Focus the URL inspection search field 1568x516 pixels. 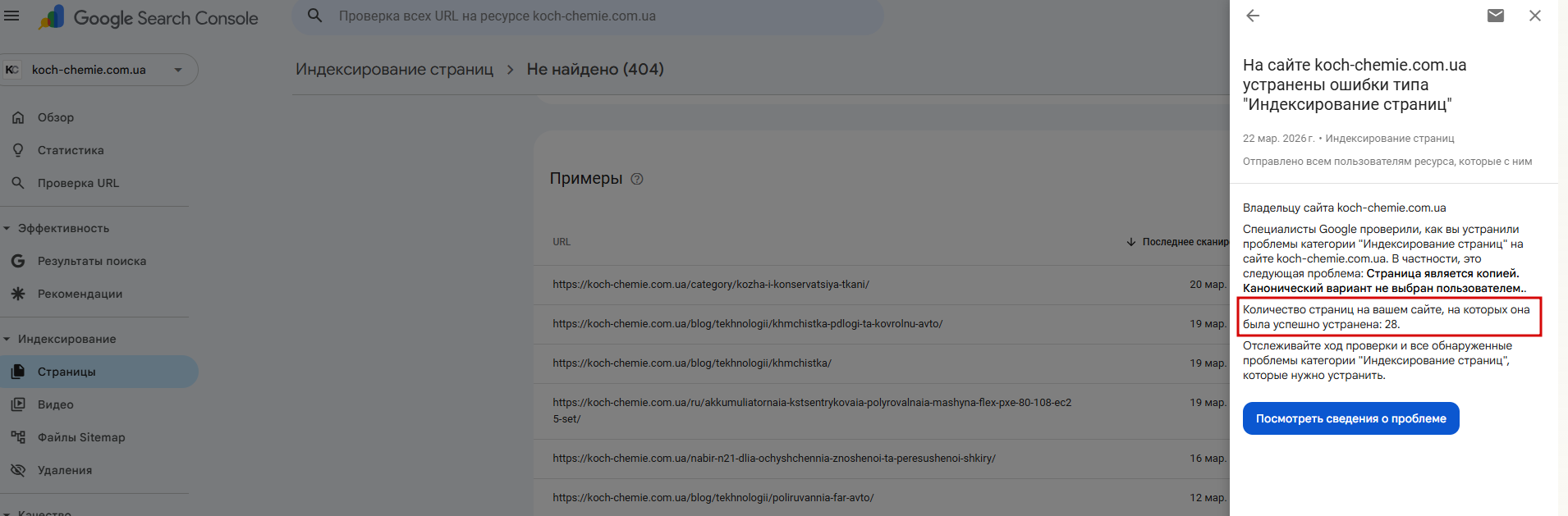588,16
